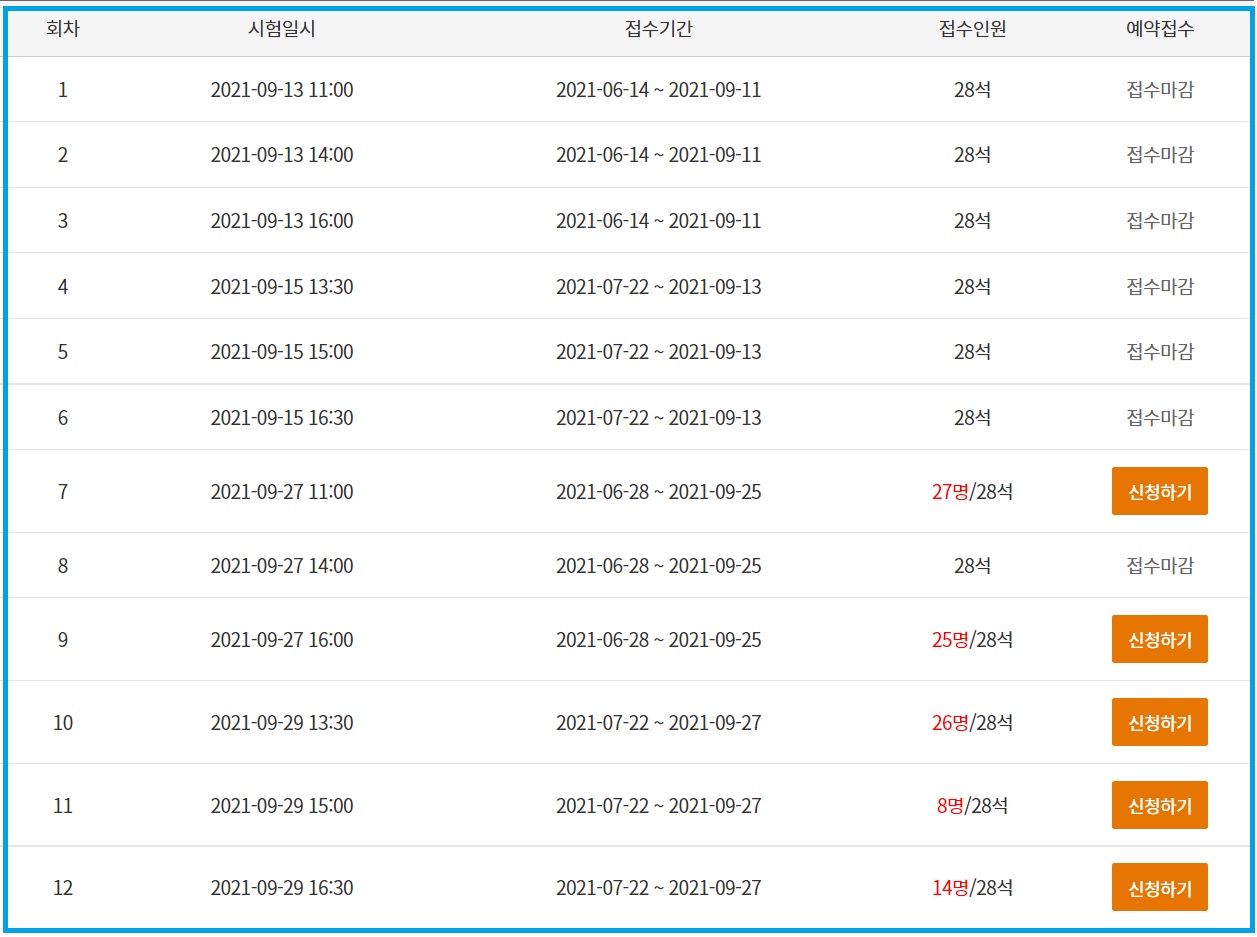Select the 시험일시 column header
This screenshot has width=1257, height=937.
pos(282,29)
